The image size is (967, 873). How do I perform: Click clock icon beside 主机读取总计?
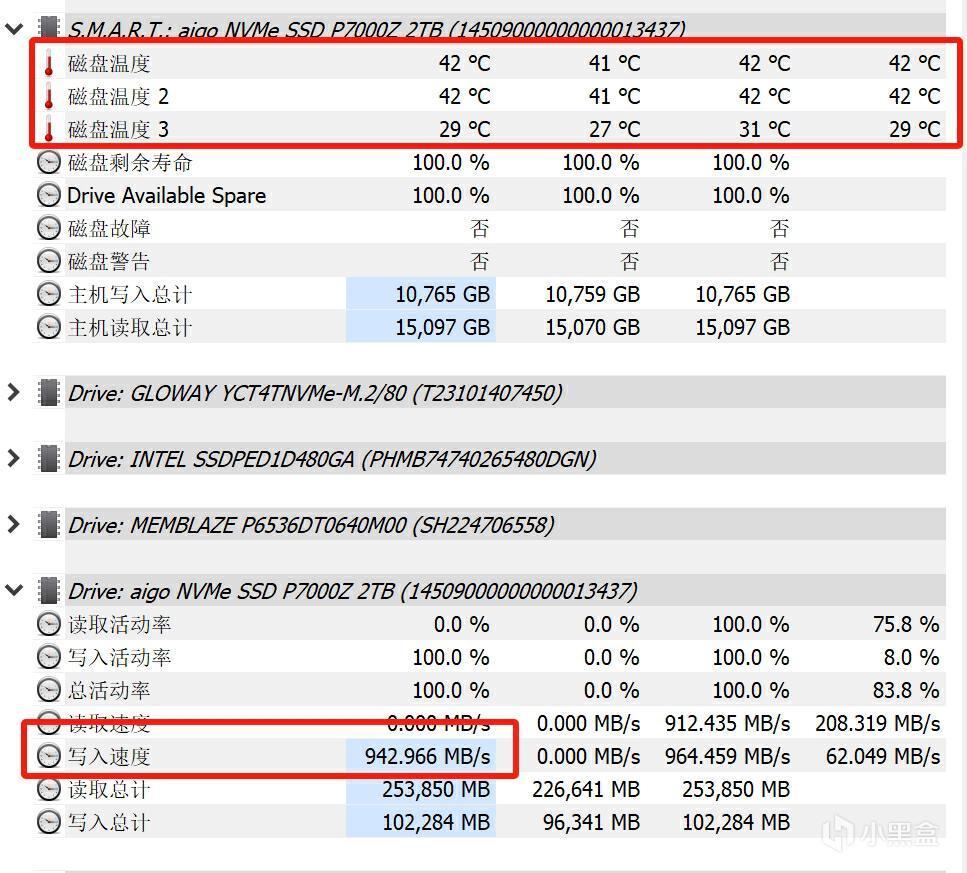tap(49, 327)
